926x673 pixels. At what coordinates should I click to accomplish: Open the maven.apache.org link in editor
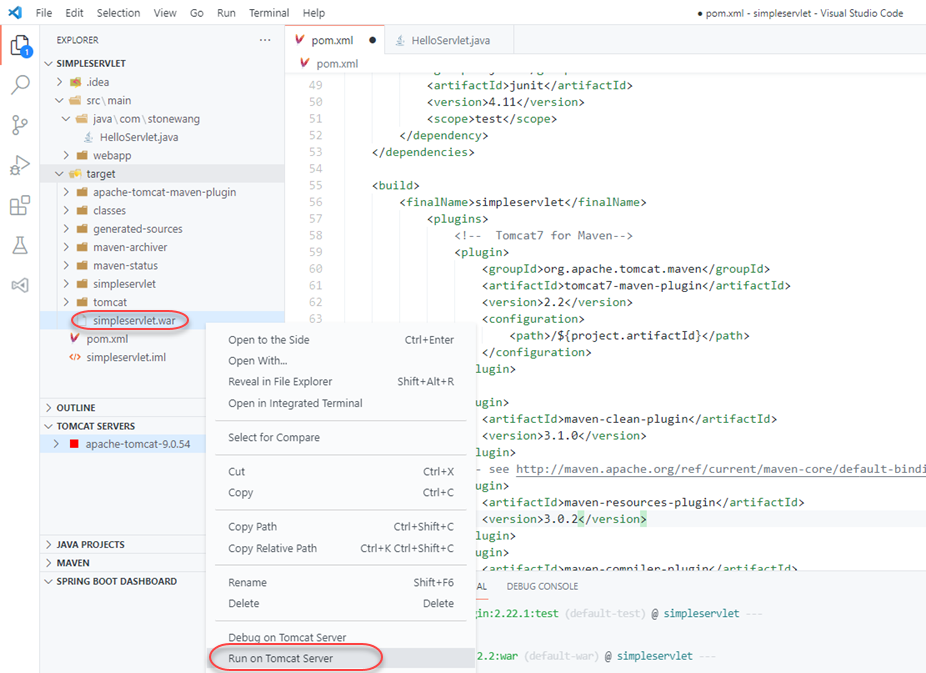click(721, 469)
